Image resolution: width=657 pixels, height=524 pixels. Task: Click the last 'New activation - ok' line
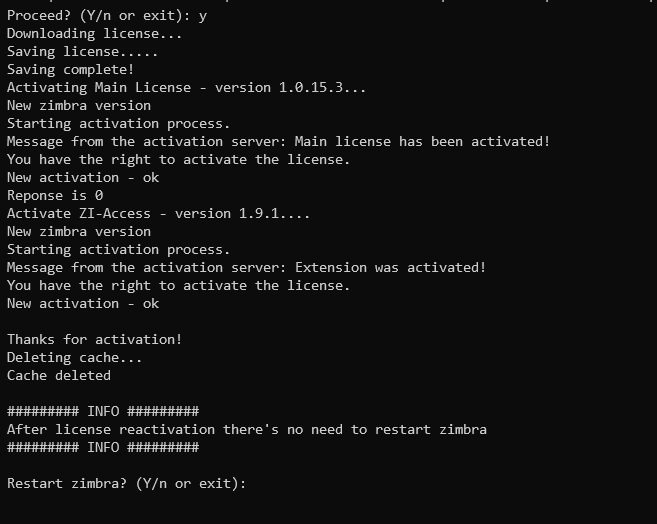[83, 303]
